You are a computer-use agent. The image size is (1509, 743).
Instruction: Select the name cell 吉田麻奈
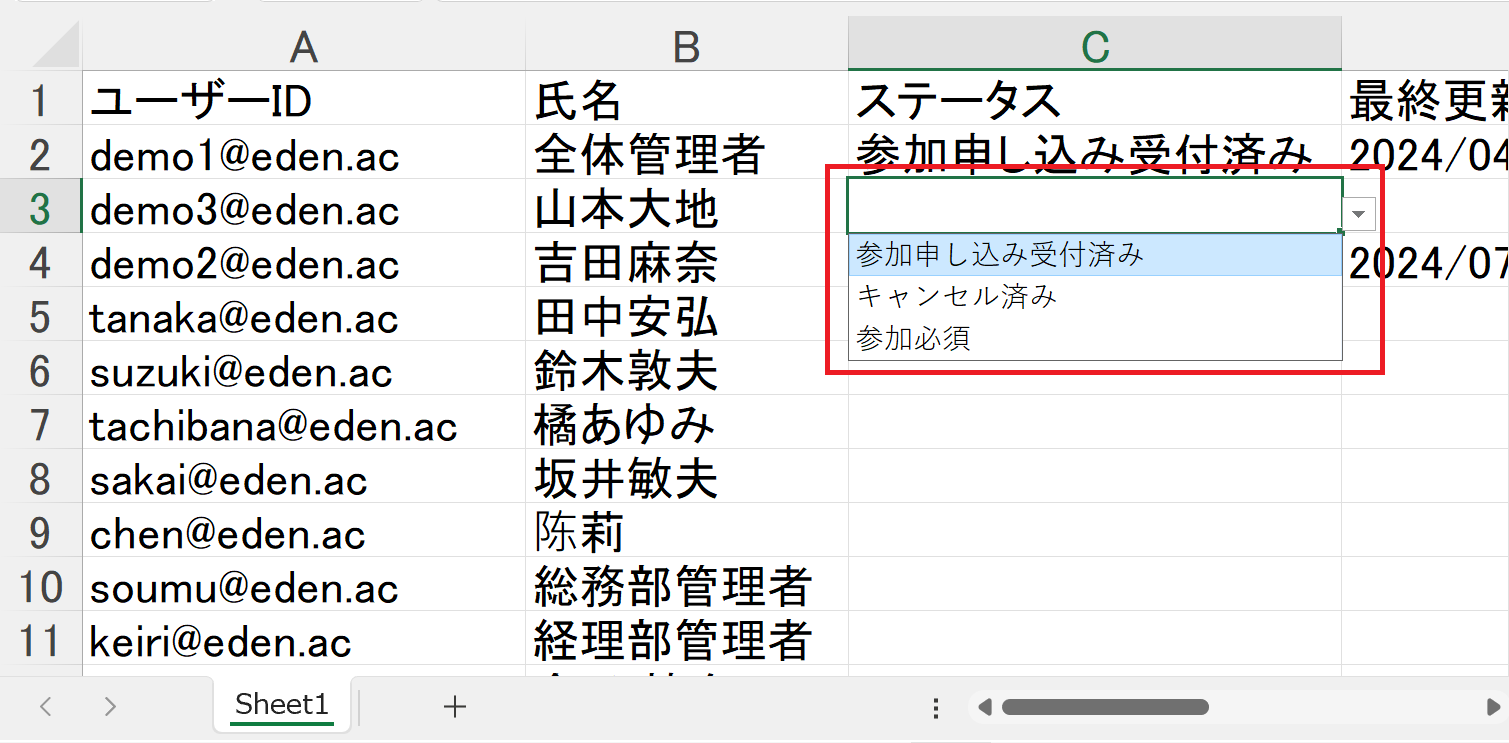point(686,260)
